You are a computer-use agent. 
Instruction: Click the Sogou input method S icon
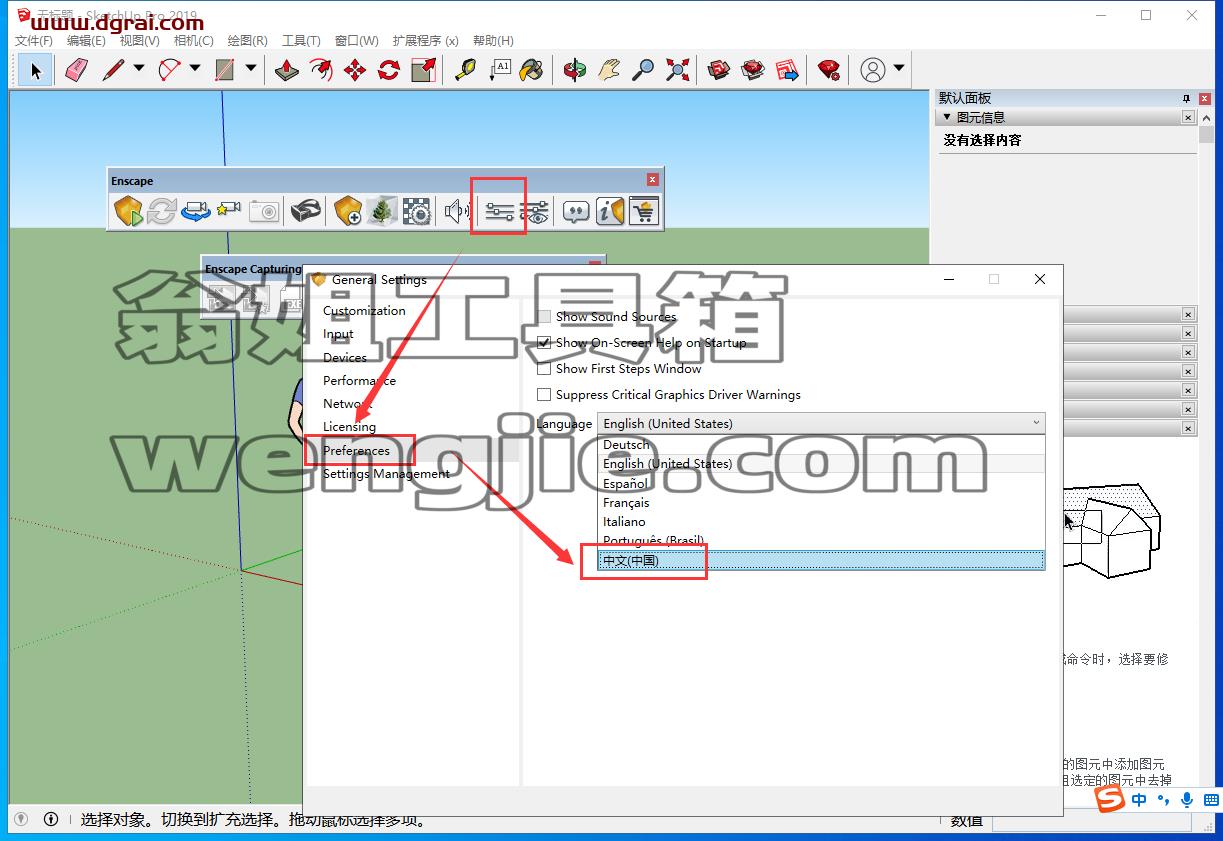pos(1109,800)
